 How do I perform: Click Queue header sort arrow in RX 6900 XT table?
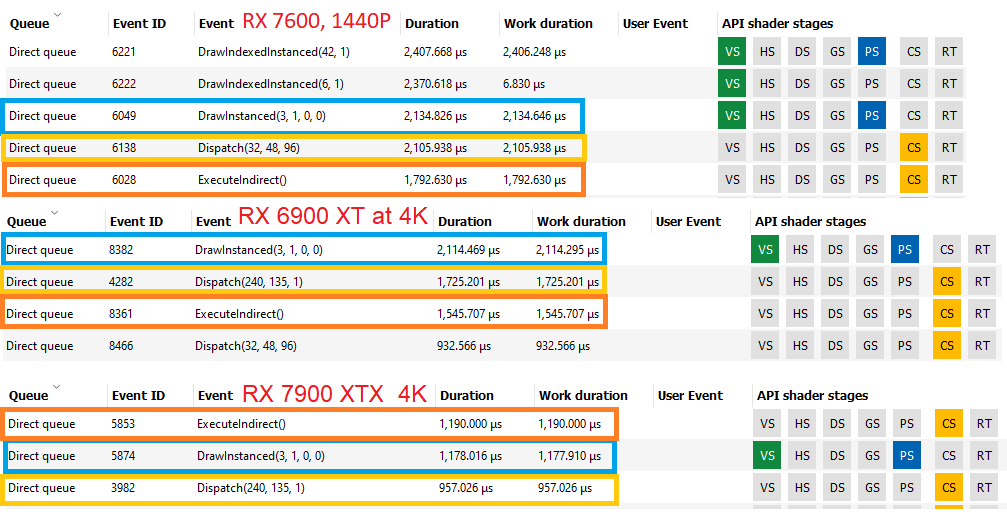click(x=55, y=213)
